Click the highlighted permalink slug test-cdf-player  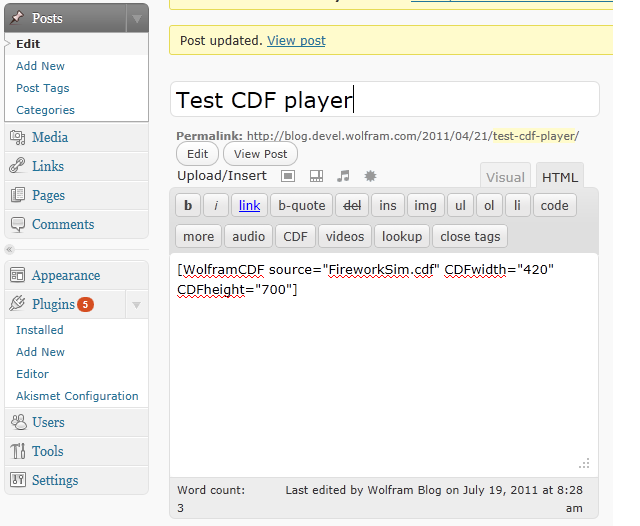click(534, 136)
